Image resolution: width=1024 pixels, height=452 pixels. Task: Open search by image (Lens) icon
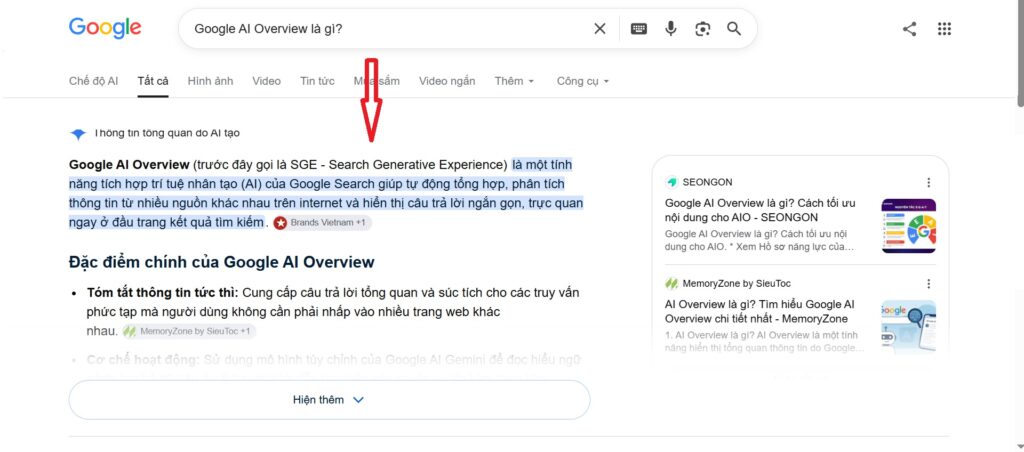703,29
